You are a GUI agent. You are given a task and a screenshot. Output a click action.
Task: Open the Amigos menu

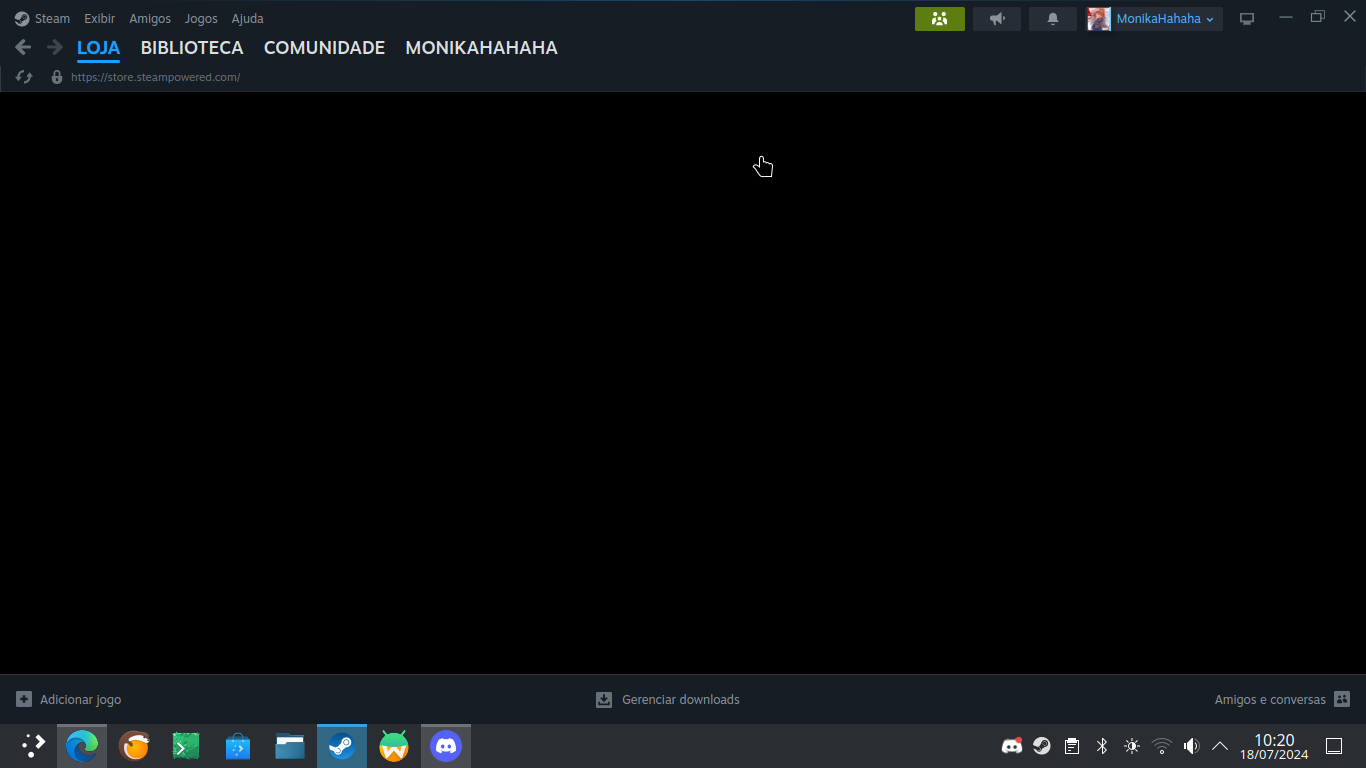click(x=150, y=19)
